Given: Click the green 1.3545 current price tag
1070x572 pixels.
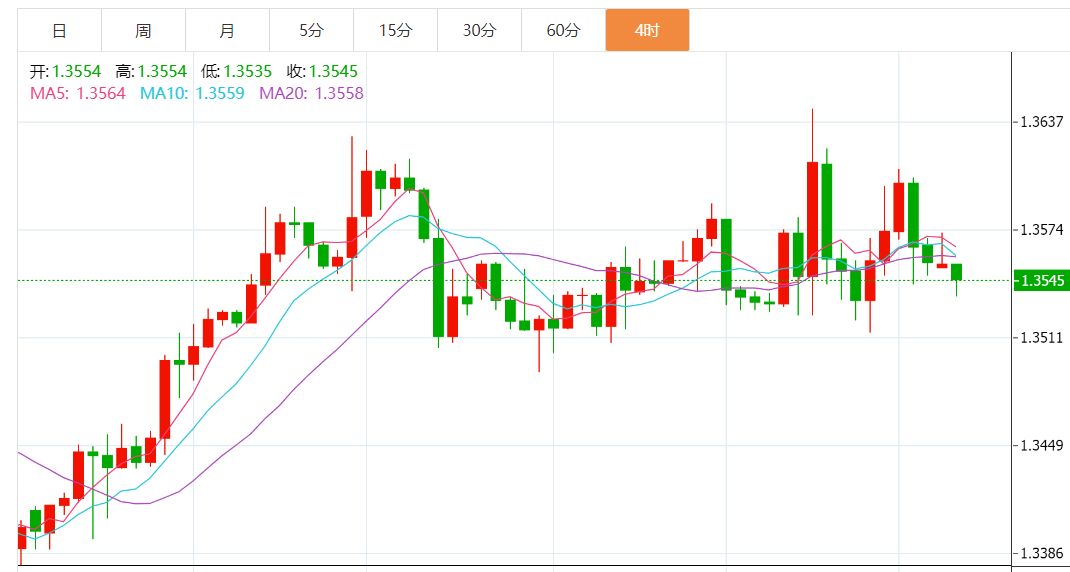Looking at the screenshot, I should tap(1040, 280).
